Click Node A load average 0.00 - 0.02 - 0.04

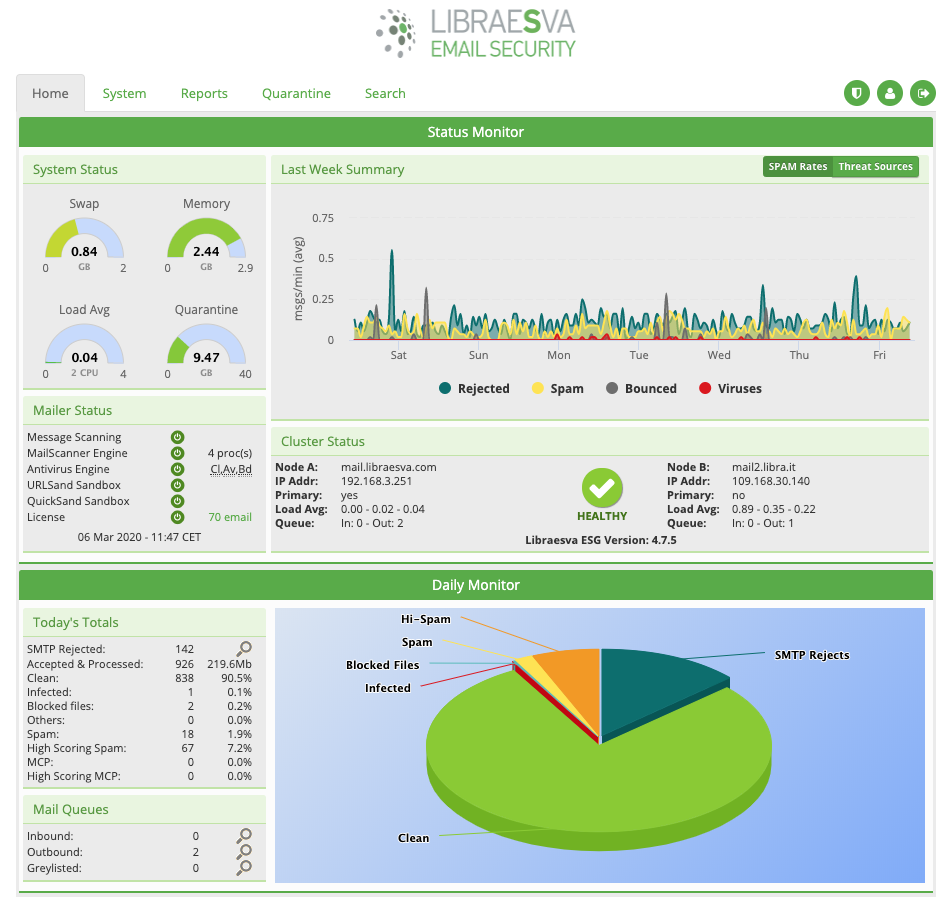382,509
